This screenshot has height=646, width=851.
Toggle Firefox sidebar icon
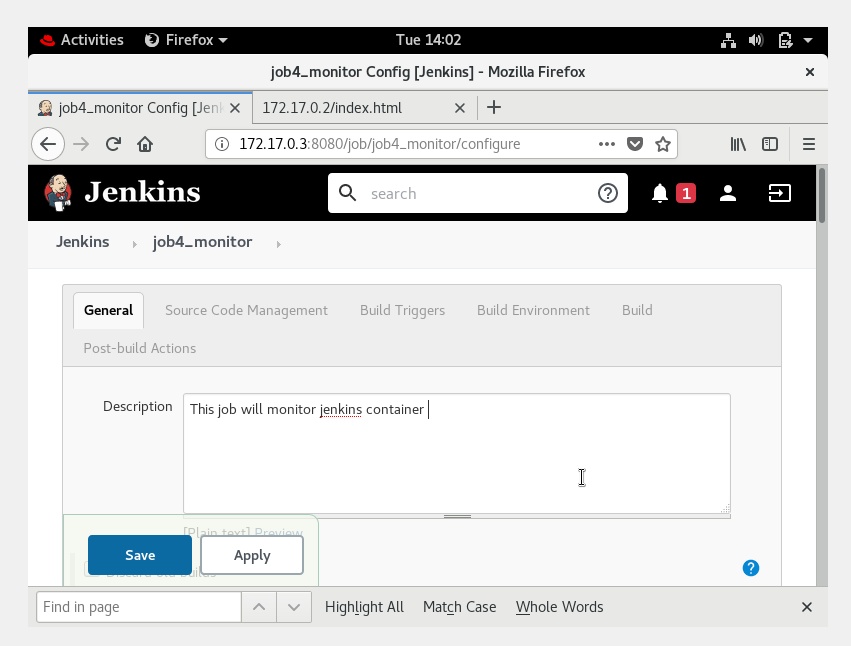pos(770,144)
